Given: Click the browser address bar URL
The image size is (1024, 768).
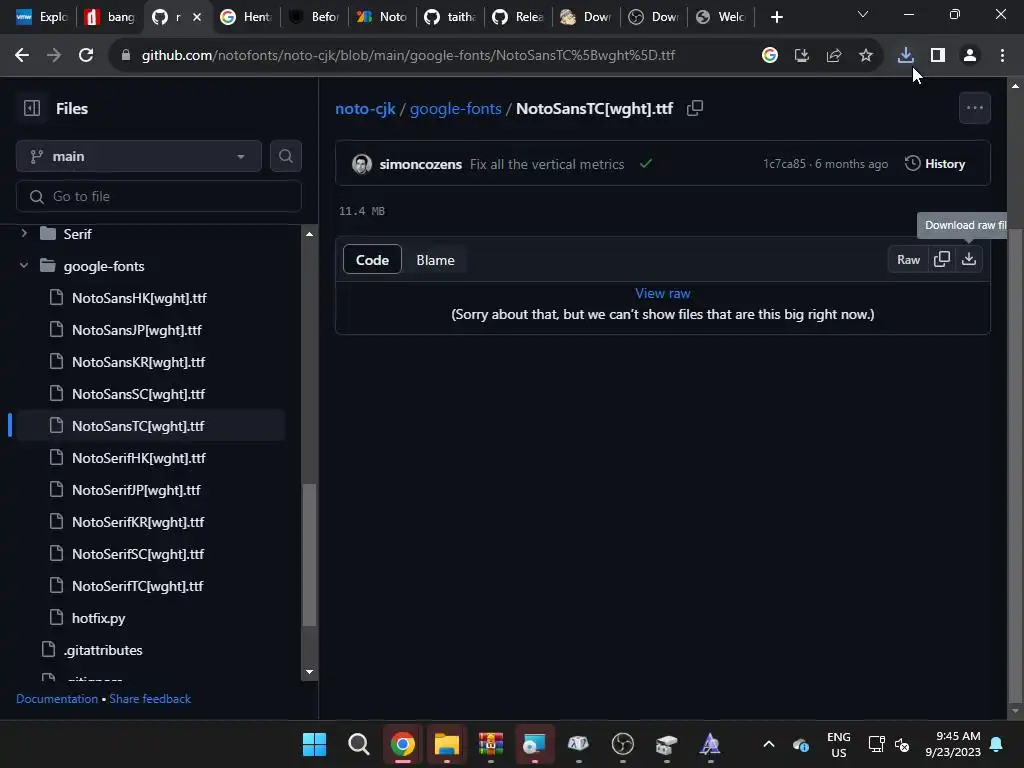Looking at the screenshot, I should (408, 56).
